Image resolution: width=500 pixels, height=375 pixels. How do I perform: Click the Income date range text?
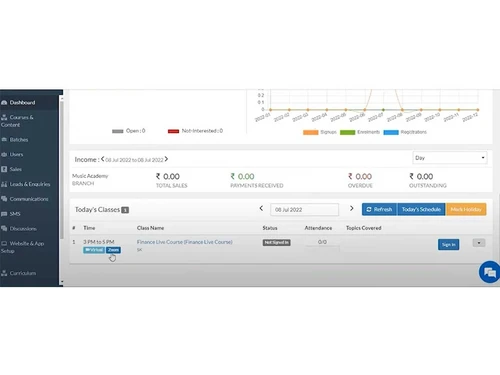coord(134,160)
